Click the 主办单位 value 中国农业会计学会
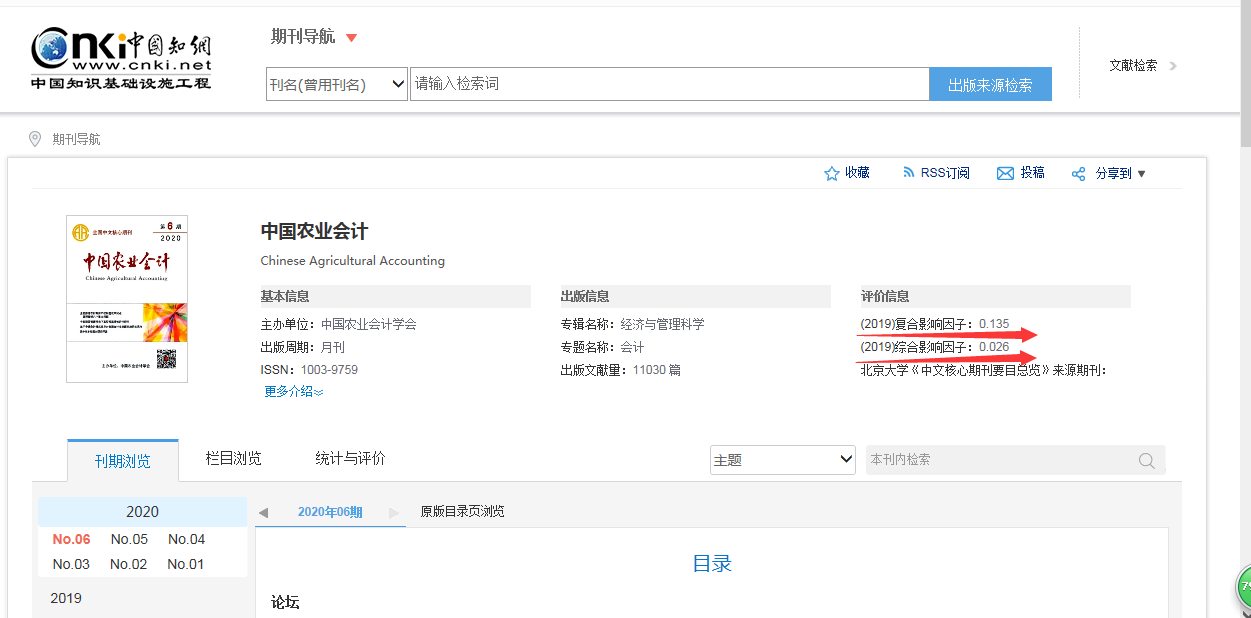This screenshot has width=1251, height=618. pyautogui.click(x=368, y=324)
